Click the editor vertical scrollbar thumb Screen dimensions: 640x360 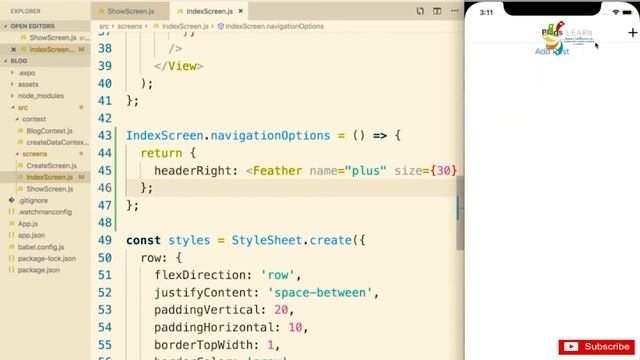coord(460,213)
